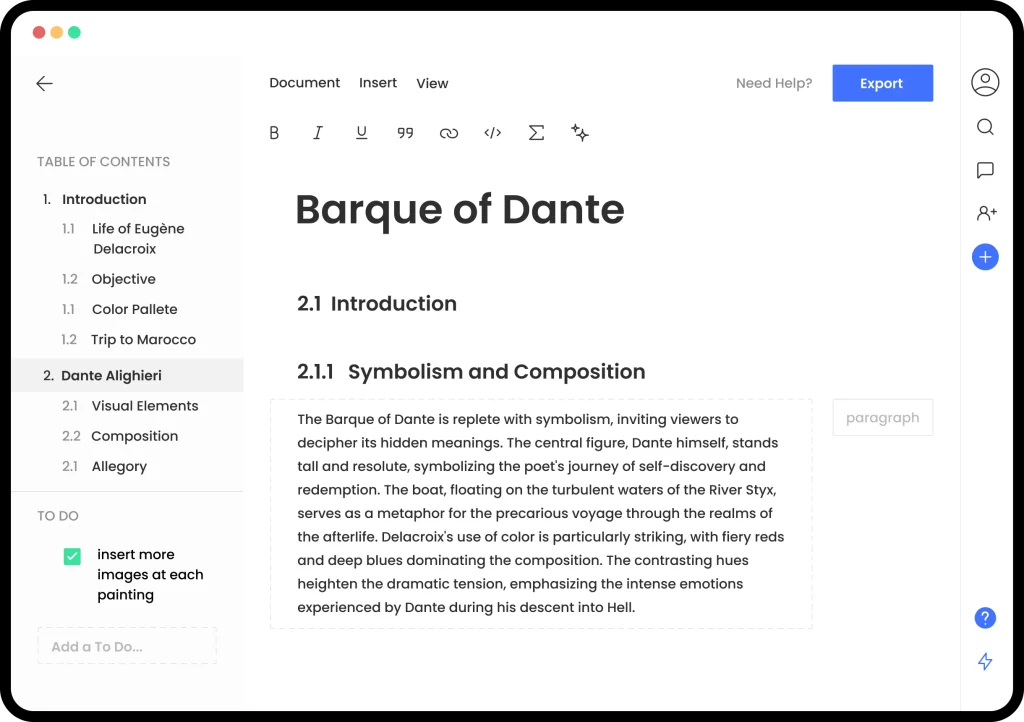Click the 'Add a To Do' input field
Viewport: 1024px width, 722px height.
[x=127, y=645]
